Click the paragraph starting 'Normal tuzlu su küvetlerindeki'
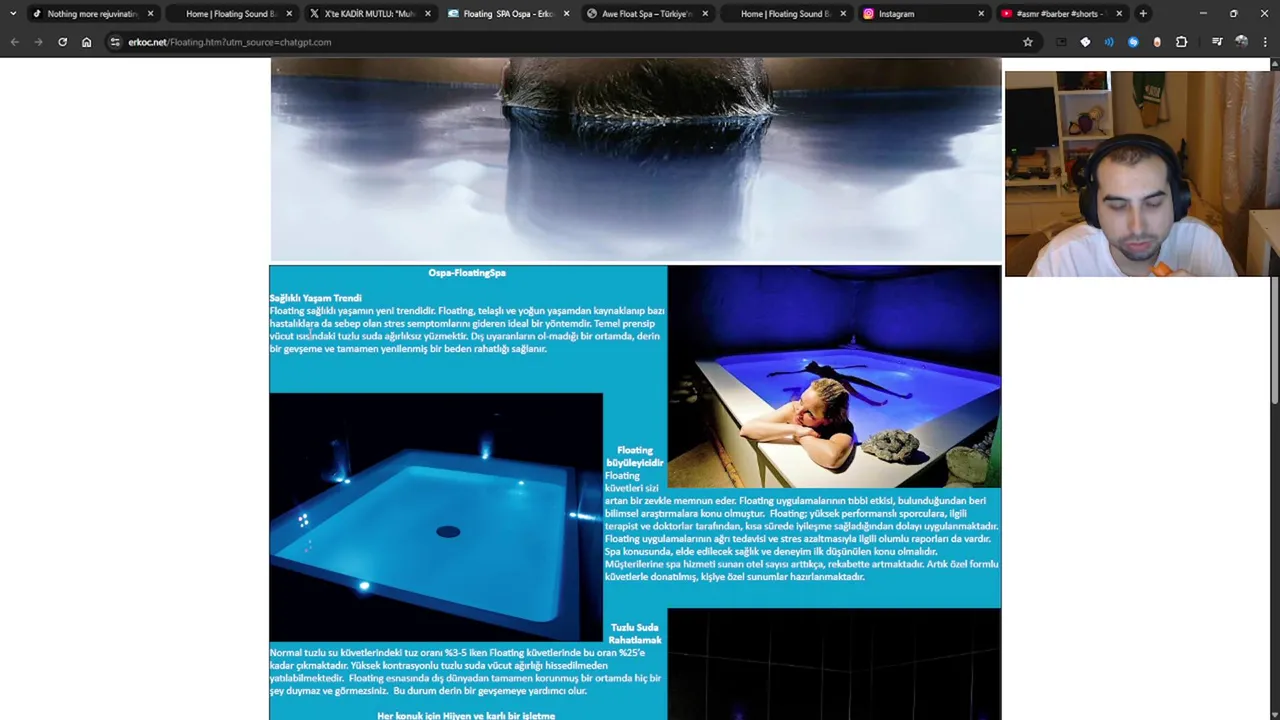Screen dimensions: 1280x720 pos(465,672)
